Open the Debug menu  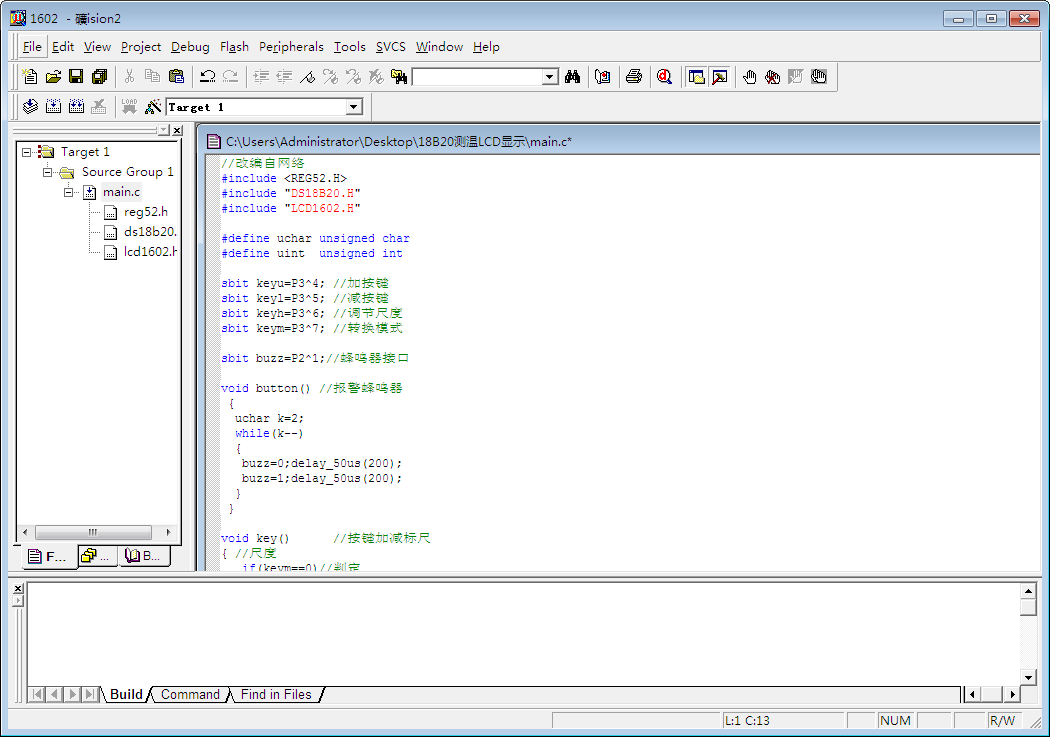(190, 47)
